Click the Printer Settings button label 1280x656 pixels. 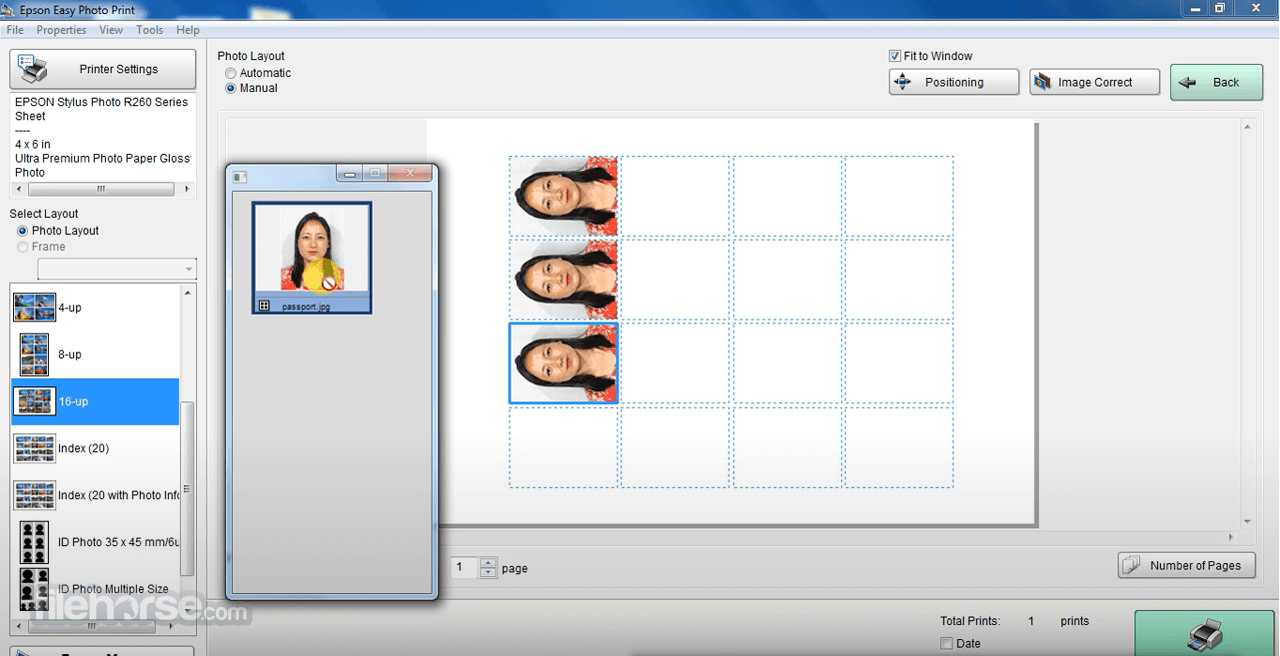119,69
